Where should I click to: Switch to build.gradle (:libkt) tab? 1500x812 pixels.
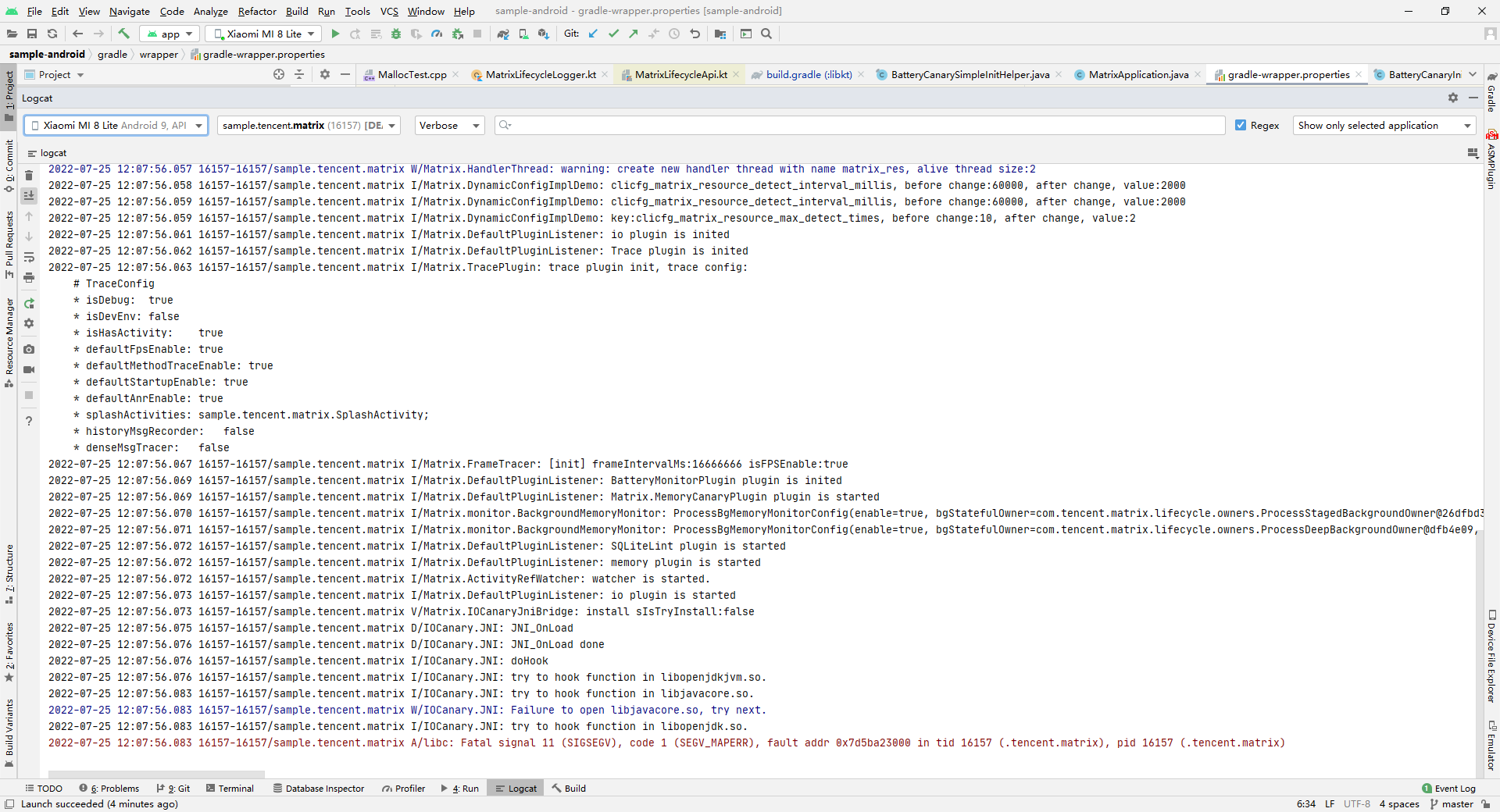809,74
